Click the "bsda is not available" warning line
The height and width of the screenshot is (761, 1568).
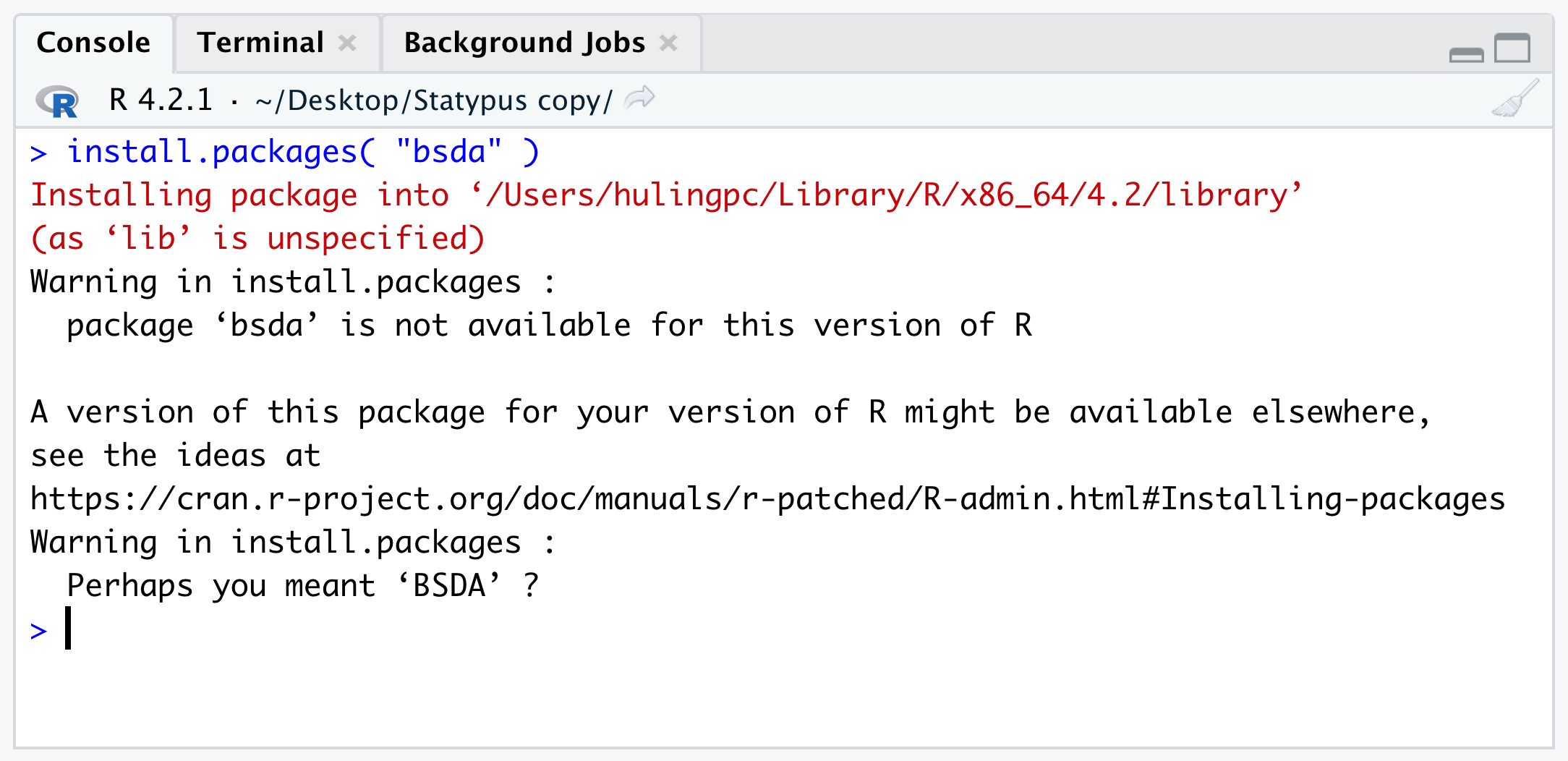click(x=548, y=326)
